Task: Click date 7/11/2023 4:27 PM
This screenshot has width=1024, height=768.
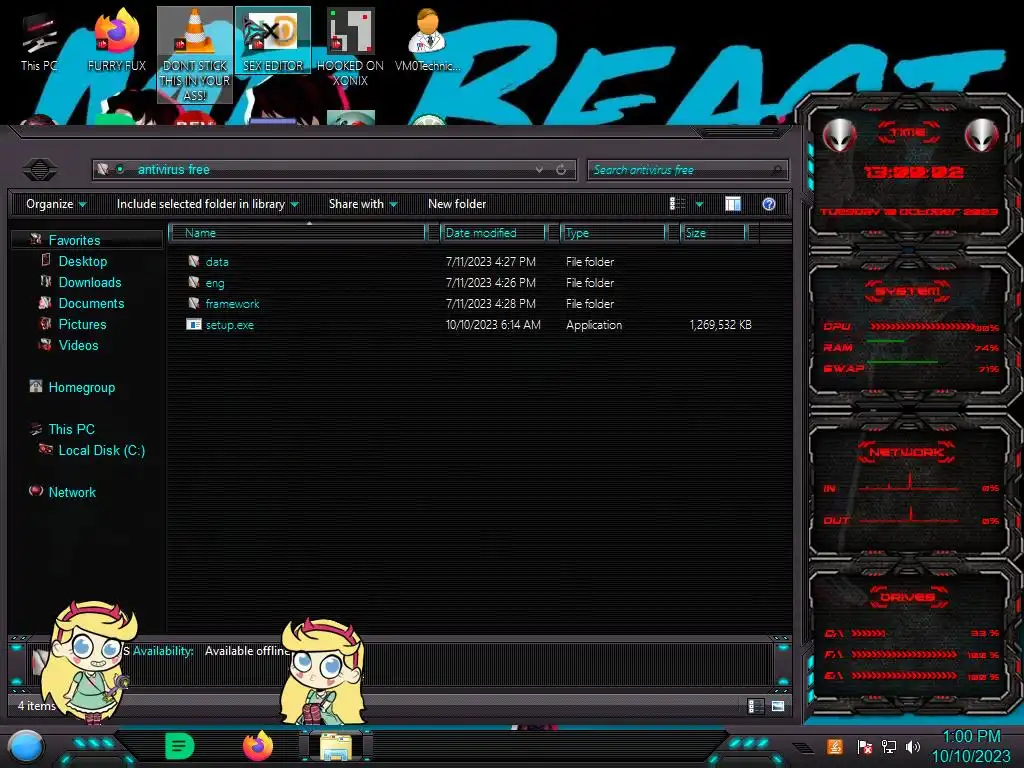Action: [x=490, y=262]
